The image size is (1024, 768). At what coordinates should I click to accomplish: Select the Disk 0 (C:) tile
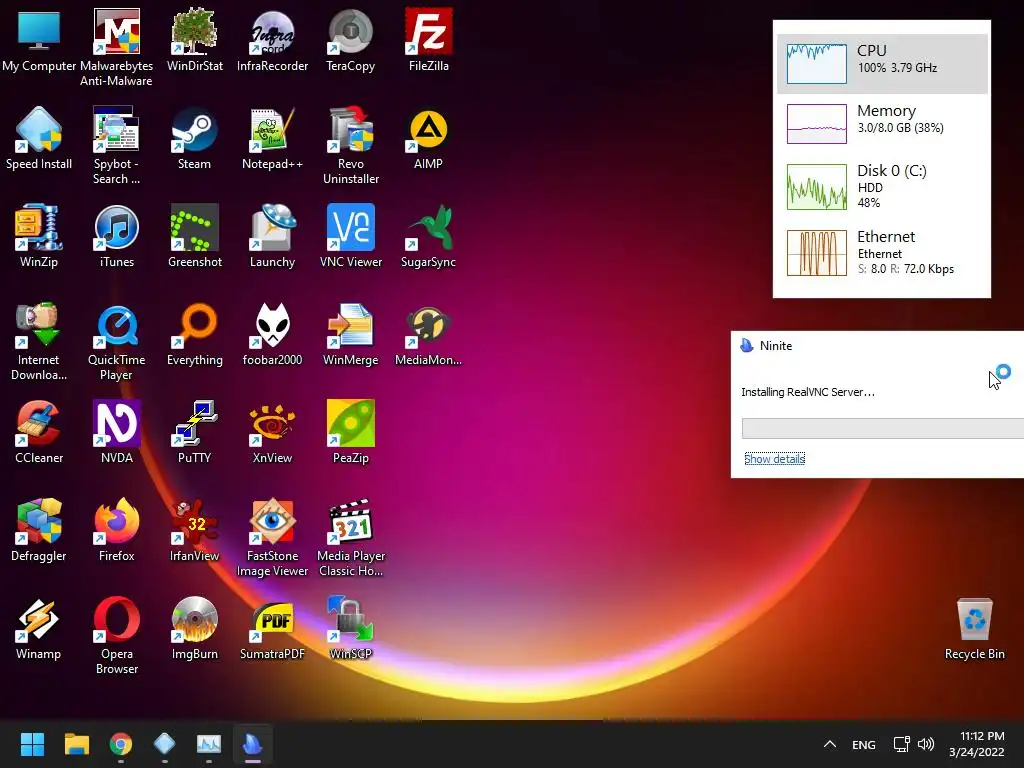click(882, 187)
